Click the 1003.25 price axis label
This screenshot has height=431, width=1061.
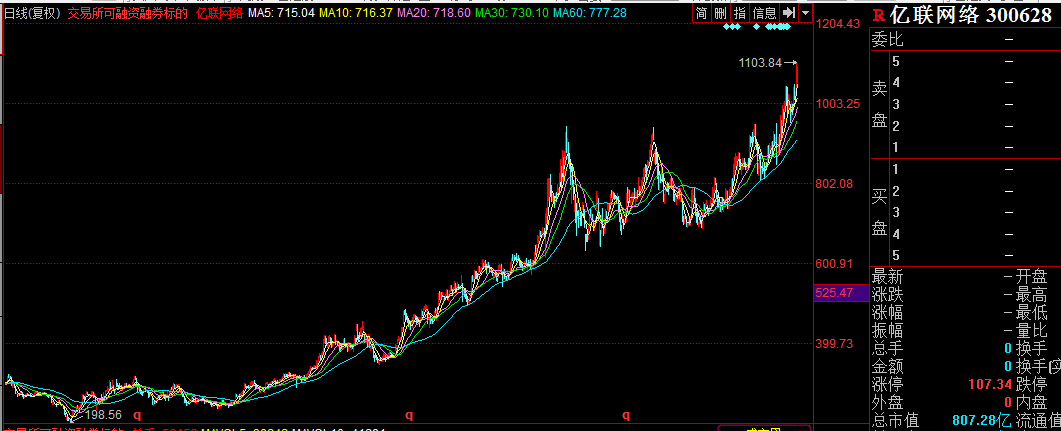(838, 104)
